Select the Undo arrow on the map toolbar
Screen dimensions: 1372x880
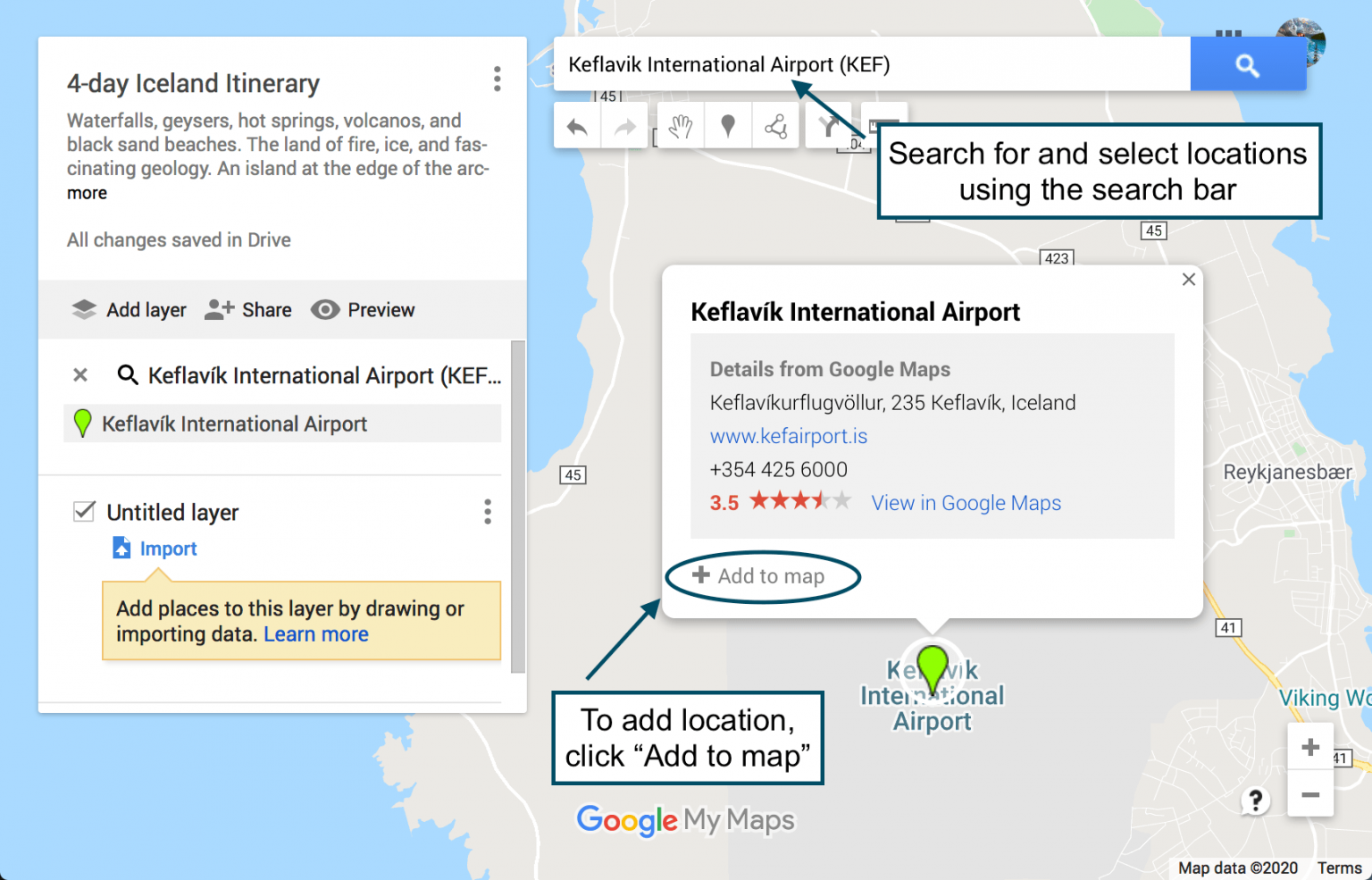point(577,125)
